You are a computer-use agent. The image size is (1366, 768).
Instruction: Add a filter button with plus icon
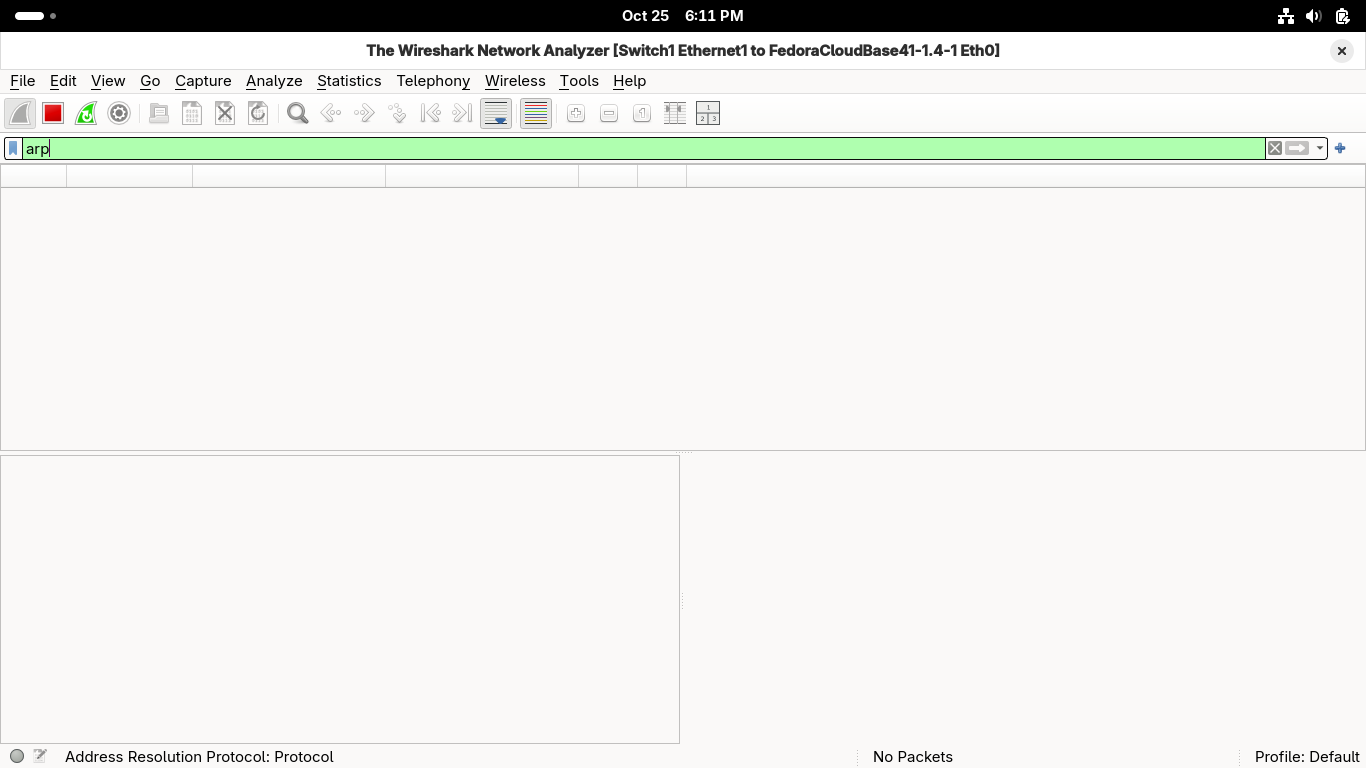[x=1340, y=148]
